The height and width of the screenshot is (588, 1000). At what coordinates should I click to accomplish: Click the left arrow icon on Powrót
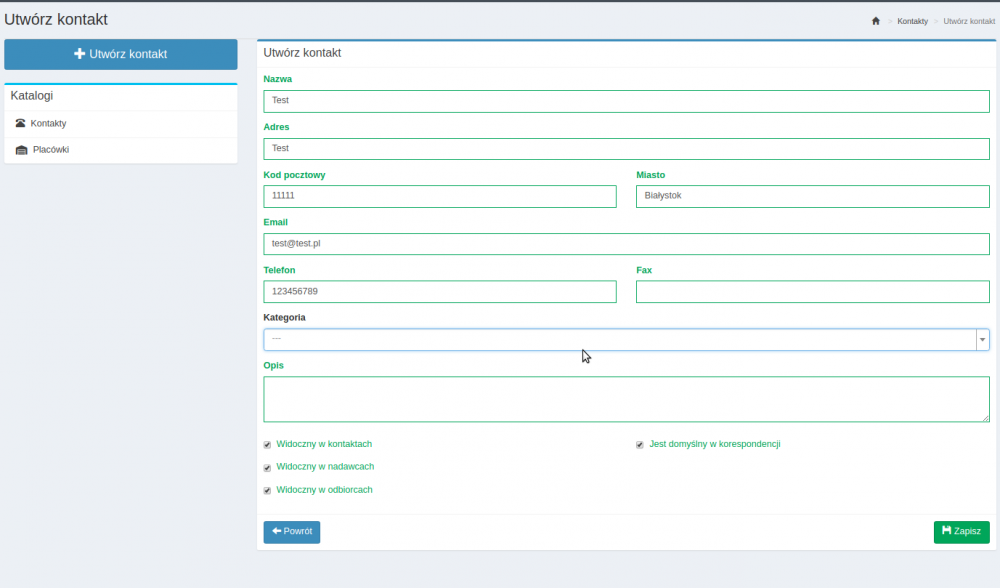277,531
